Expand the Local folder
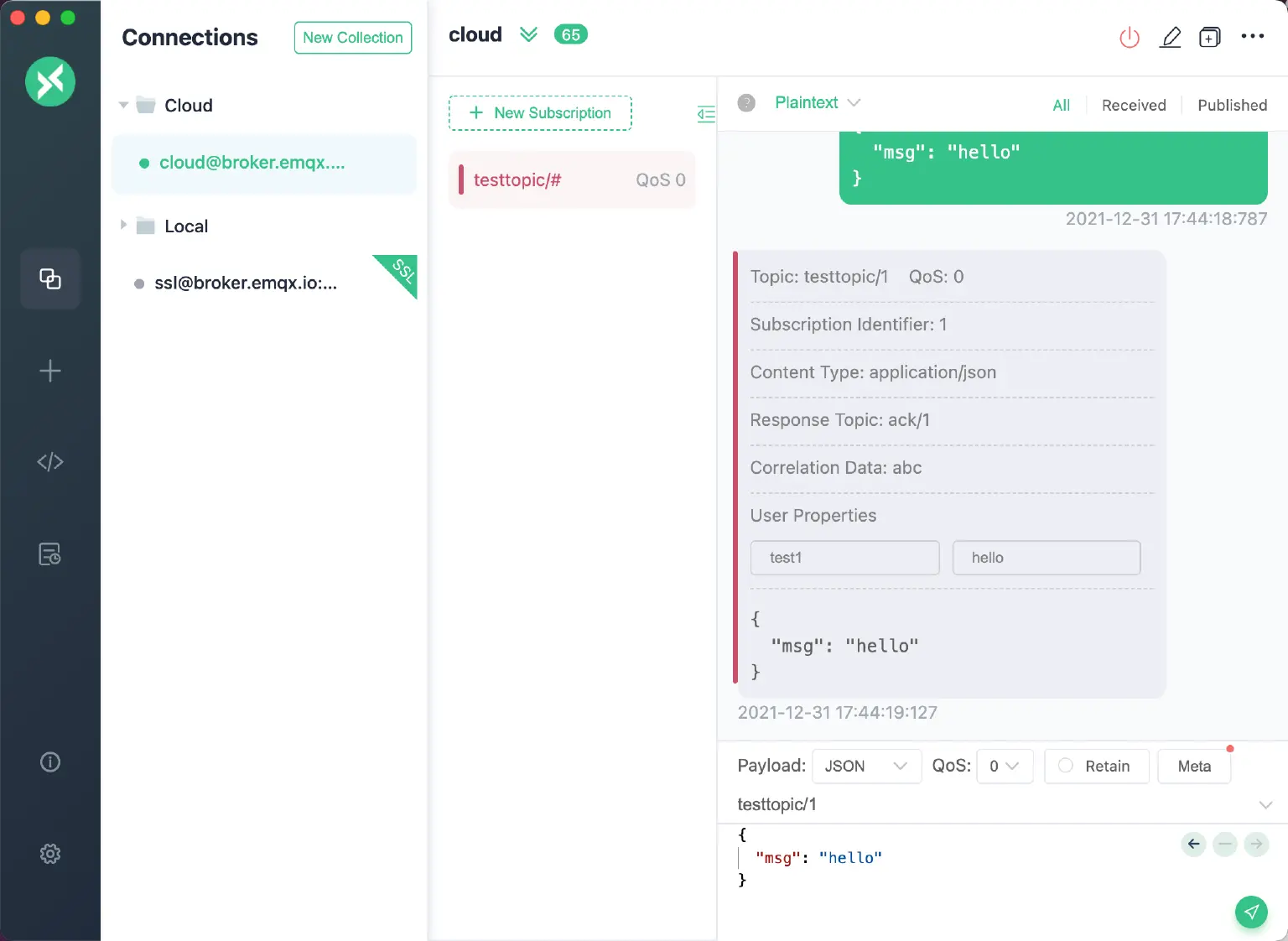Viewport: 1288px width, 941px height. 123,225
